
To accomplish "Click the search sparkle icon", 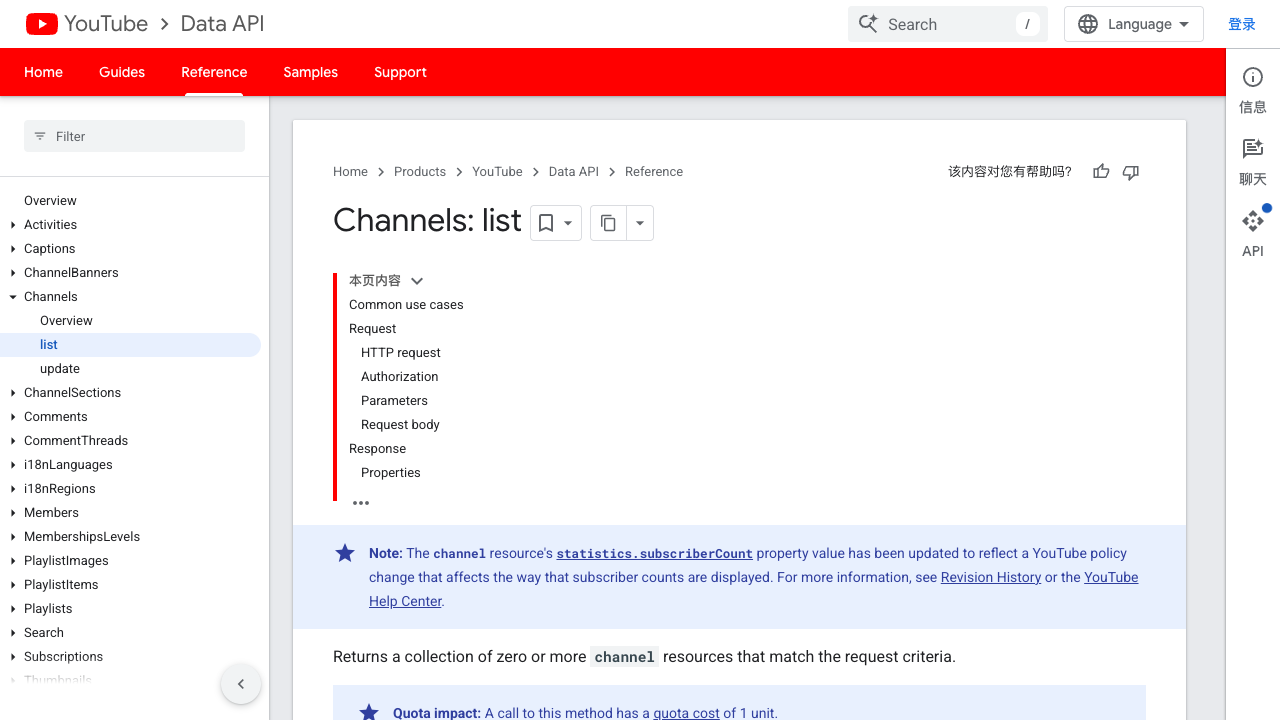I will [868, 24].
